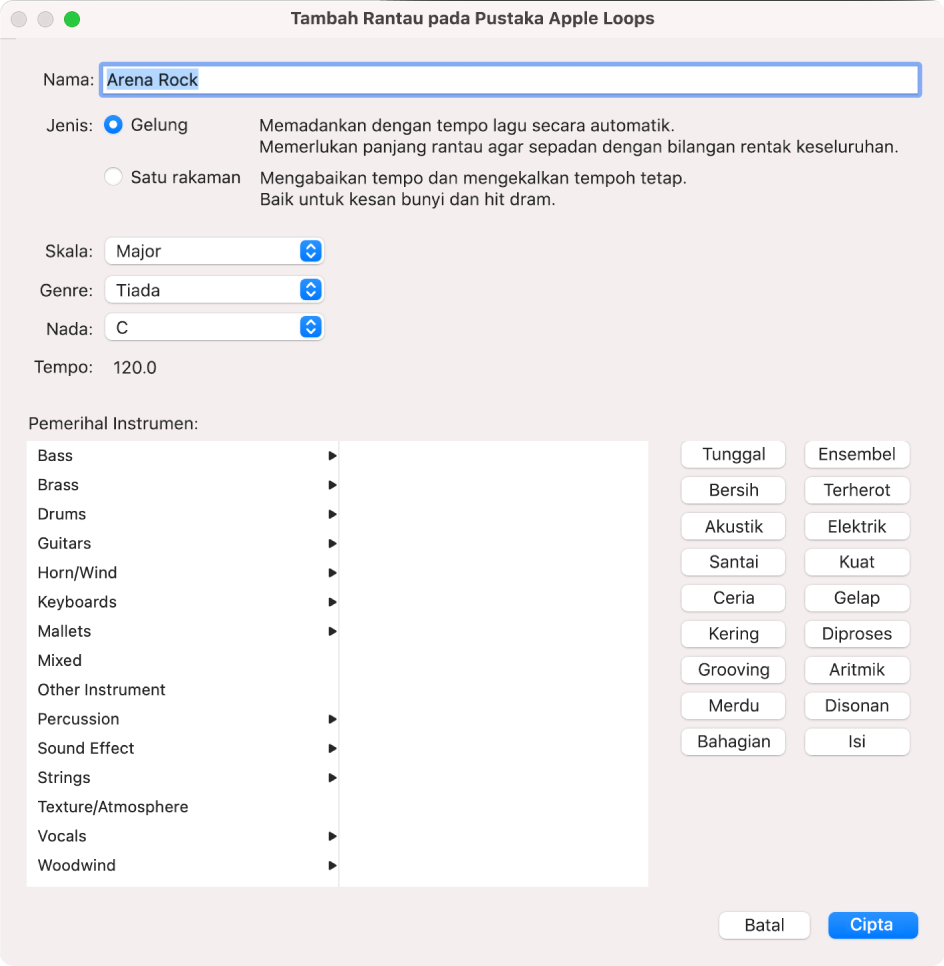Switch to the Satu rakaman option
Screen dimensions: 944x966
112,177
